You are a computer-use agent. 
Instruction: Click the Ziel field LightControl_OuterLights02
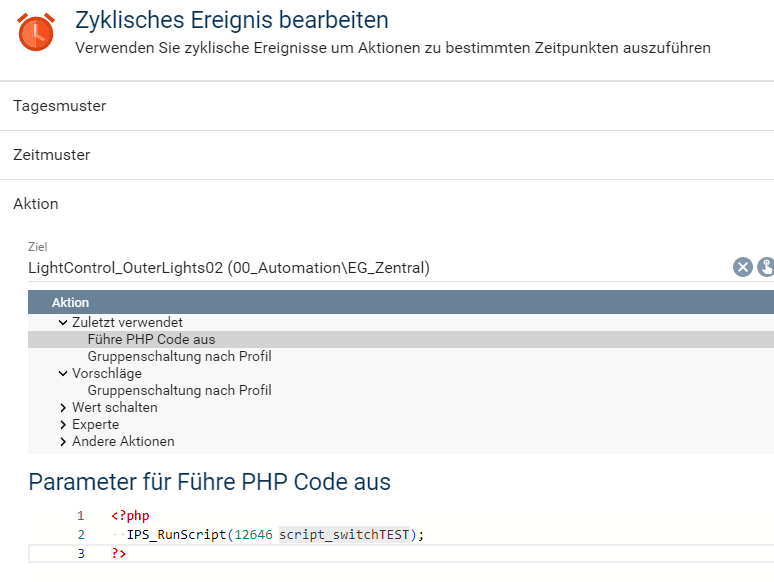click(x=229, y=268)
